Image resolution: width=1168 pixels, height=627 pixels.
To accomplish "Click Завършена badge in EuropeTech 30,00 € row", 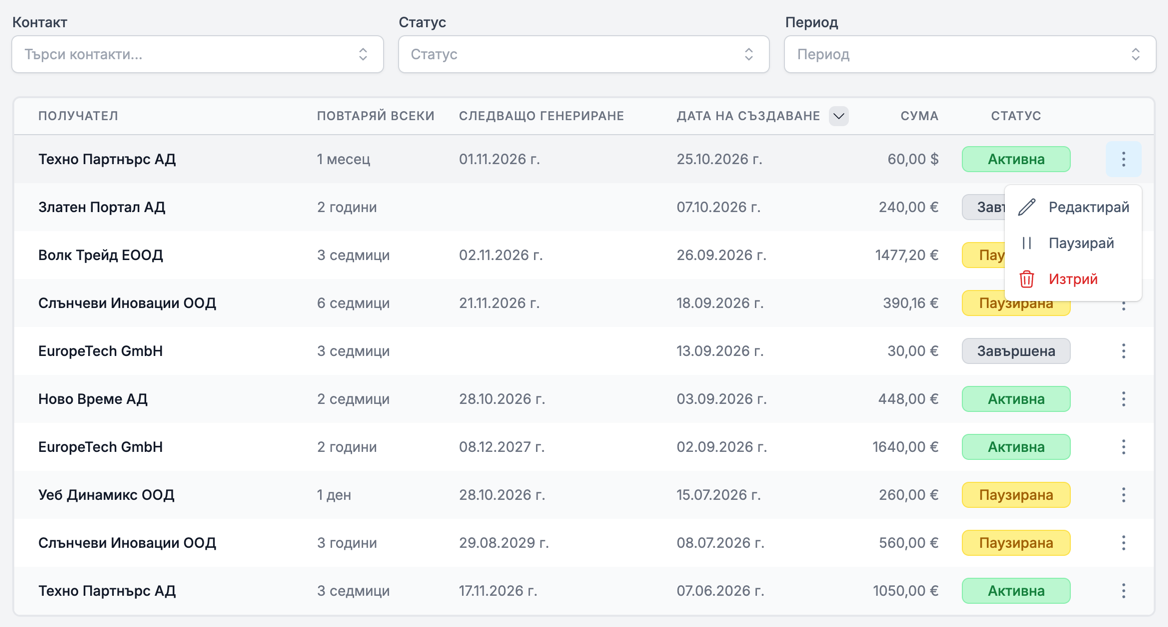I will pyautogui.click(x=1016, y=351).
